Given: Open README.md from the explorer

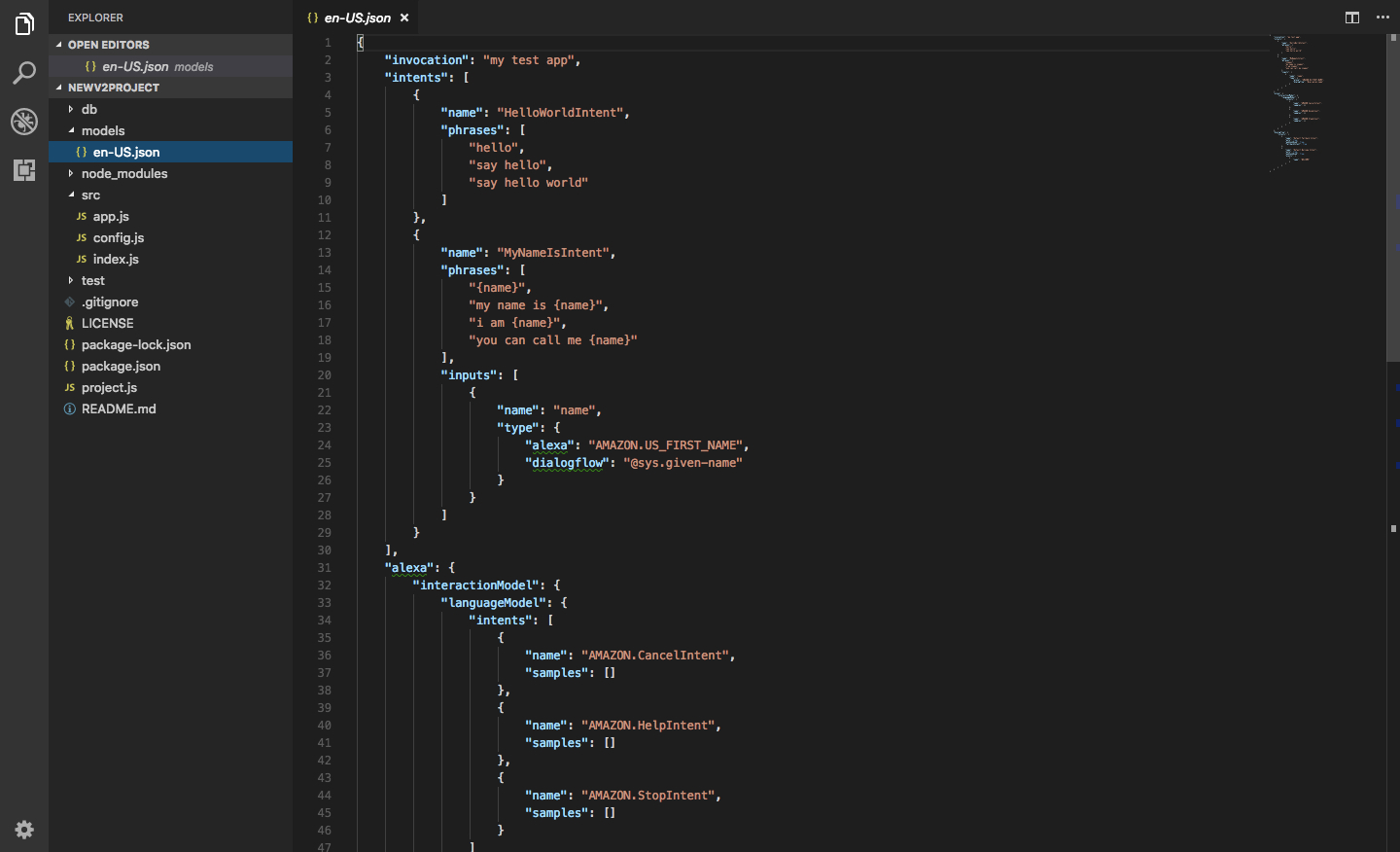Looking at the screenshot, I should tap(119, 408).
